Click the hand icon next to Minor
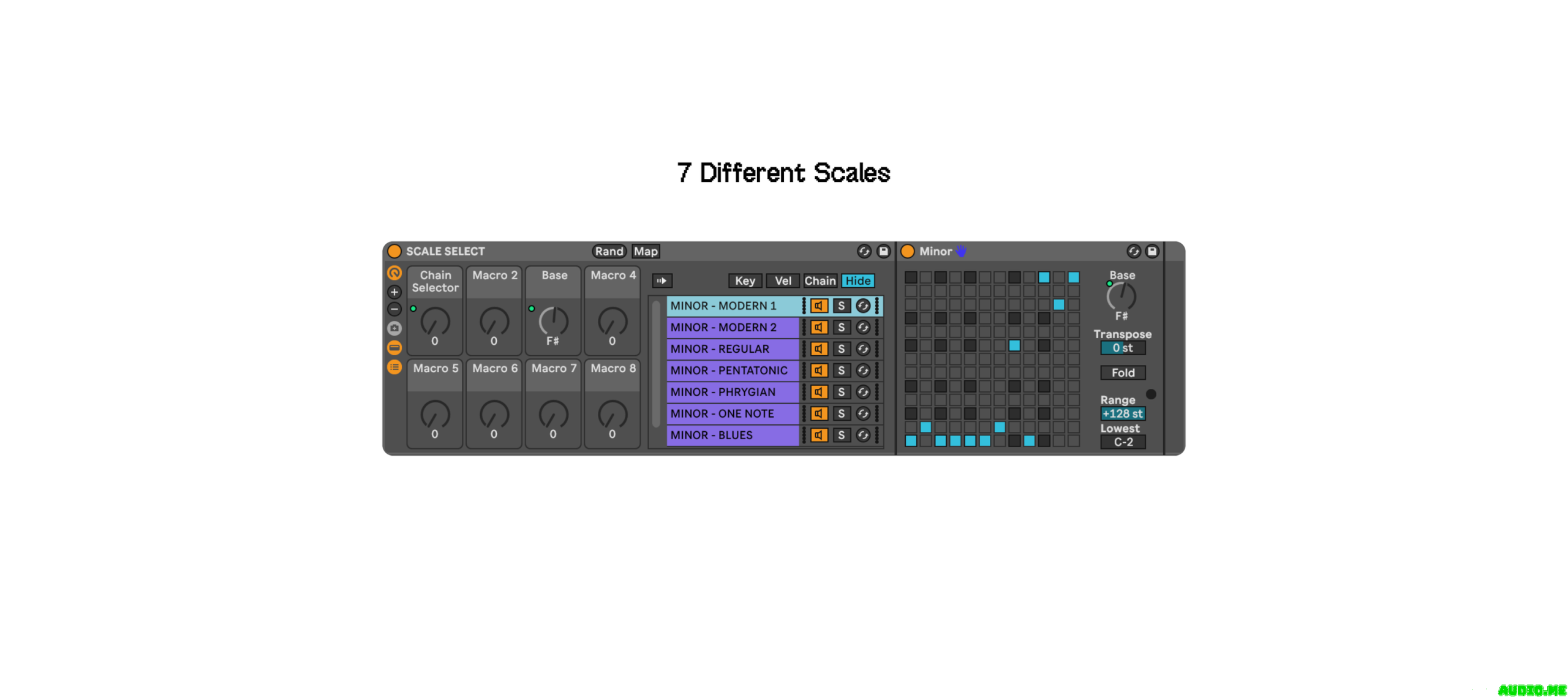Viewport: 1568px width, 697px height. coord(961,251)
